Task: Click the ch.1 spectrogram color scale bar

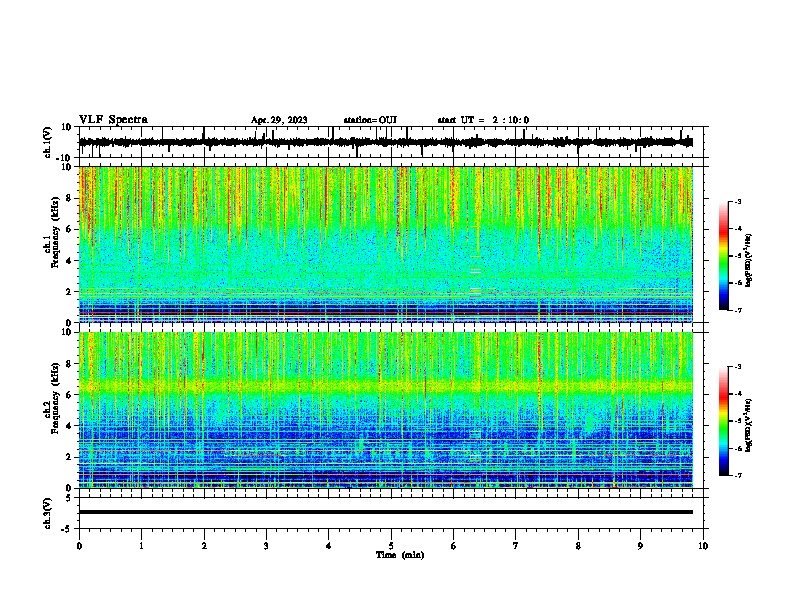Action: (x=723, y=256)
